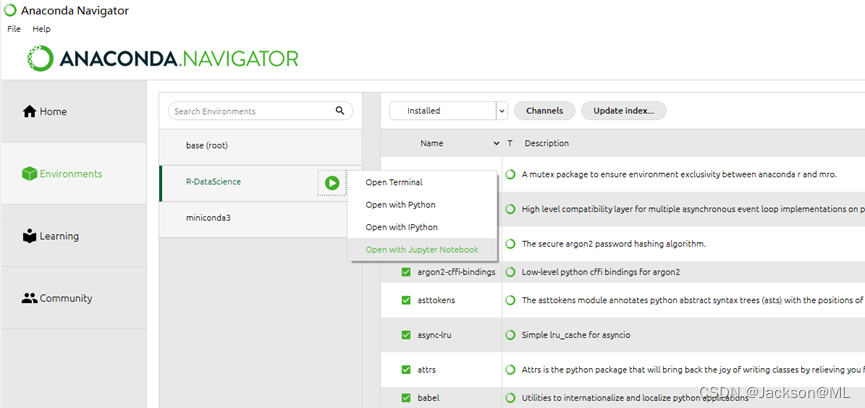Click the Channels button
This screenshot has height=408, width=865.
click(x=544, y=111)
